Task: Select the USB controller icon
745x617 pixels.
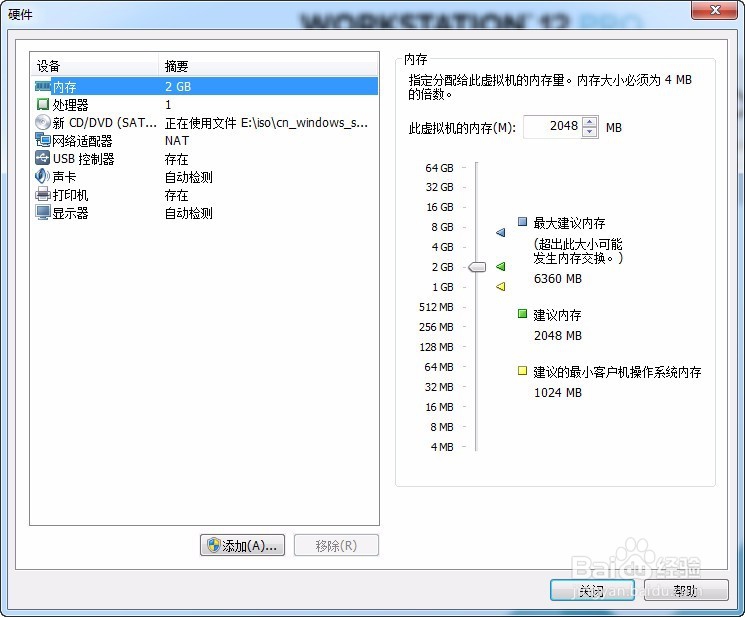Action: [x=43, y=158]
